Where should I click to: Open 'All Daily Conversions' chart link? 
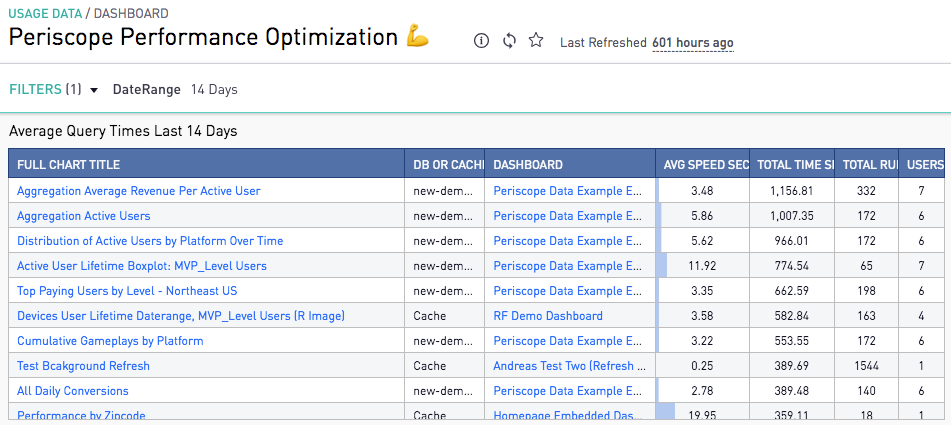[73, 391]
